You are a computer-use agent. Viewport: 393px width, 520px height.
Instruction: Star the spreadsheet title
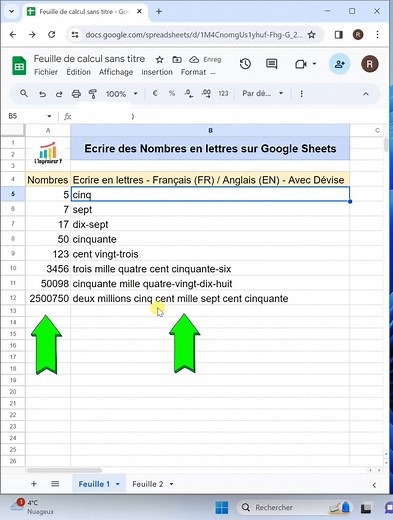[160, 60]
